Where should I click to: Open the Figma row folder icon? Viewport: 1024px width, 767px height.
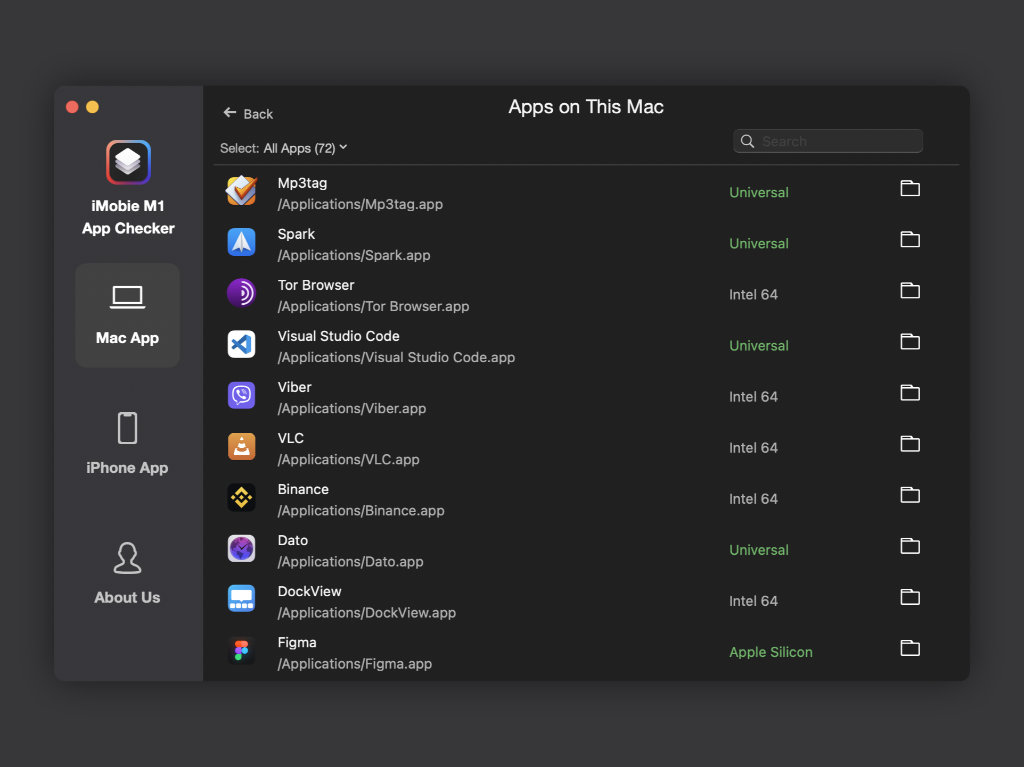pyautogui.click(x=910, y=648)
